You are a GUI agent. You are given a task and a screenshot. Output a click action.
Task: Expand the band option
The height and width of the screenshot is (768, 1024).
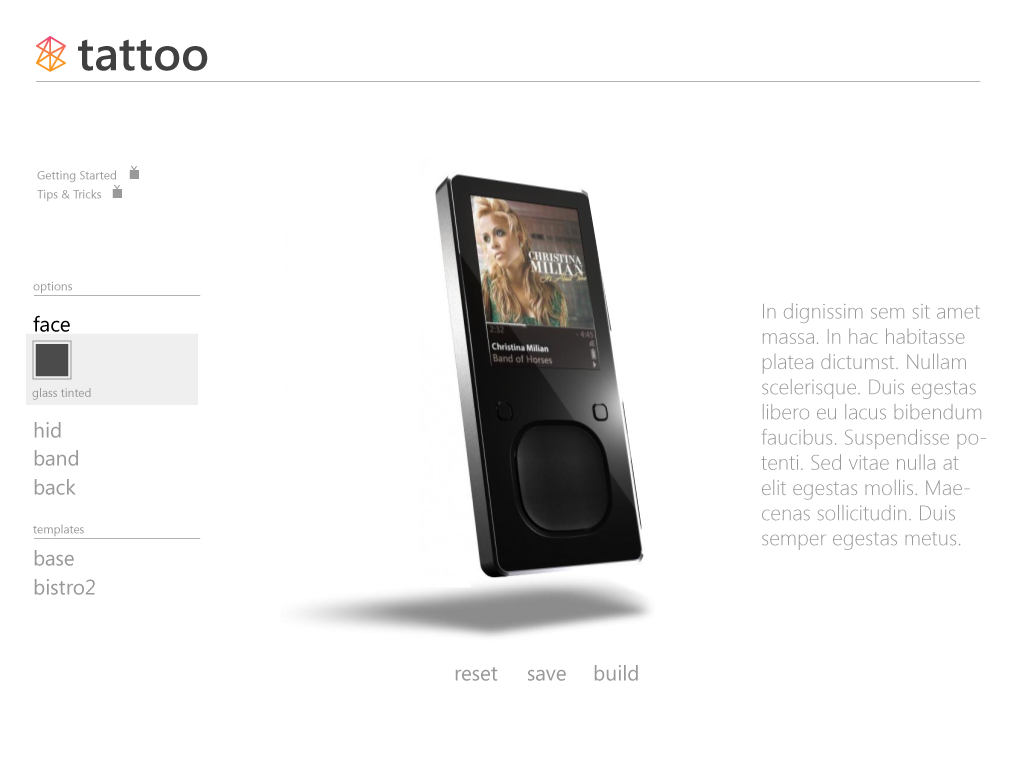pyautogui.click(x=56, y=458)
